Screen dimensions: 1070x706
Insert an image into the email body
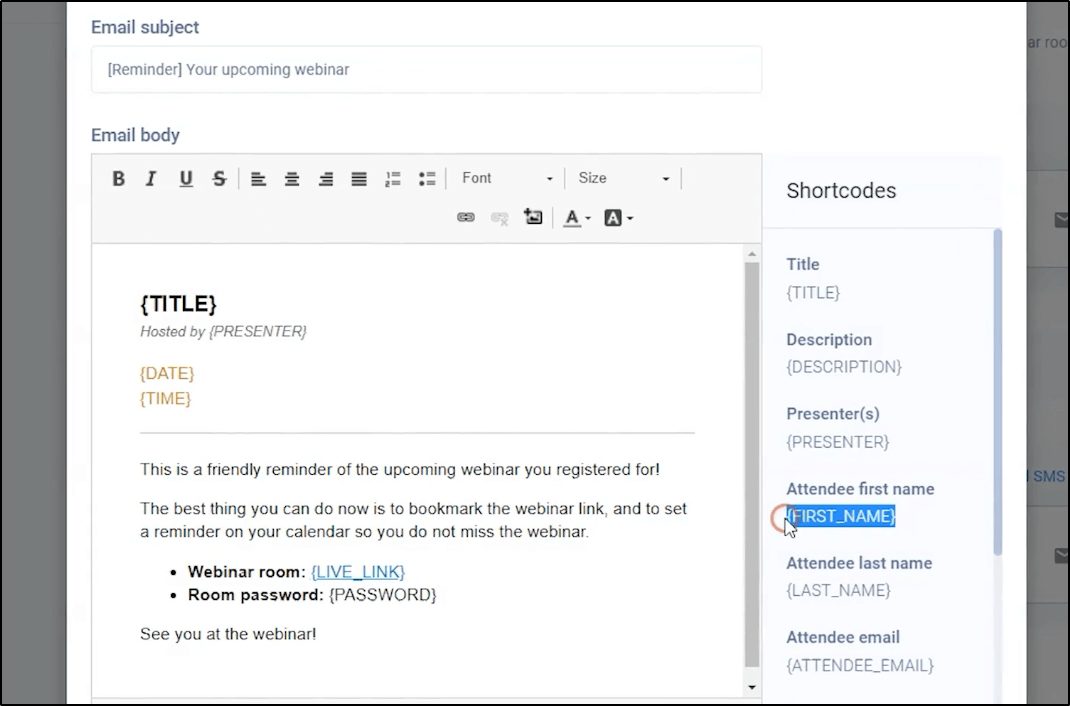(532, 216)
